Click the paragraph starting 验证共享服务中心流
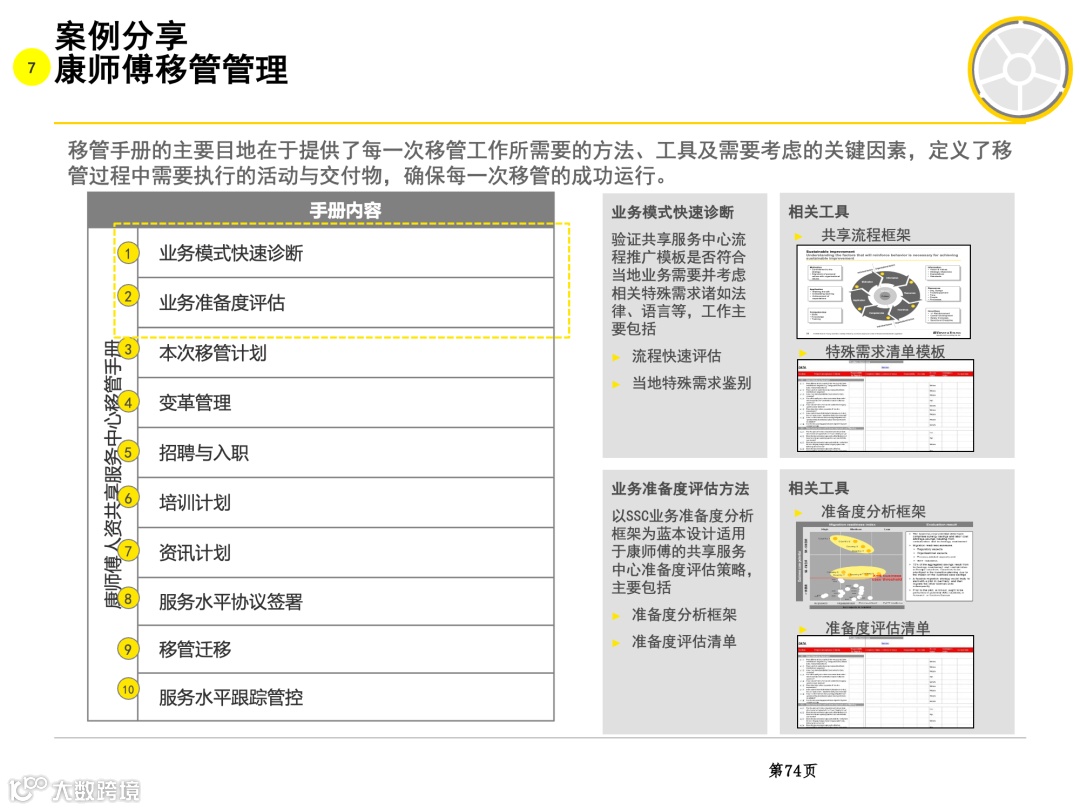Viewport: 1080px width, 810px height. 678,284
